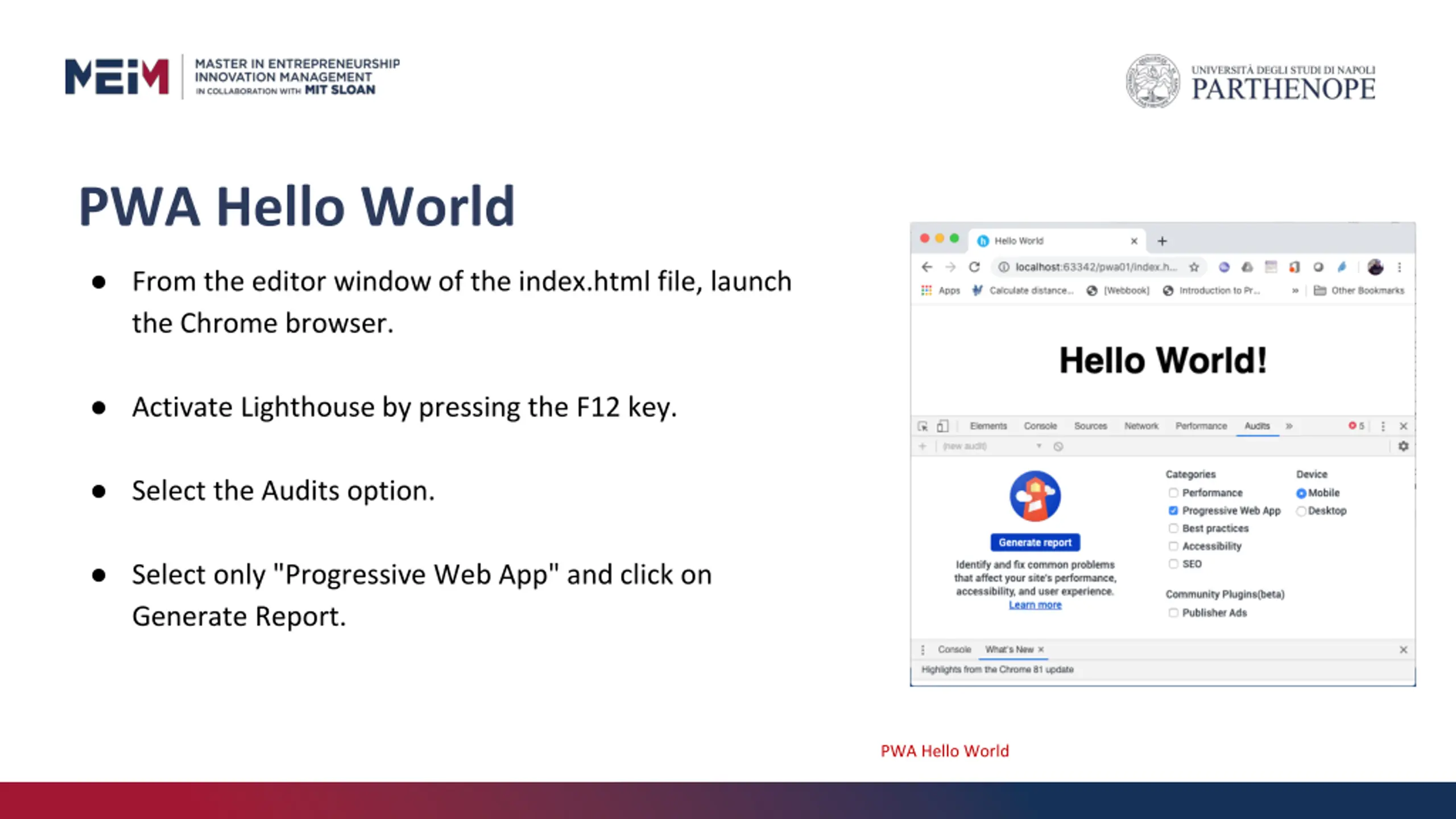Viewport: 1456px width, 819px height.
Task: Click the red error count indicator
Action: click(1356, 426)
